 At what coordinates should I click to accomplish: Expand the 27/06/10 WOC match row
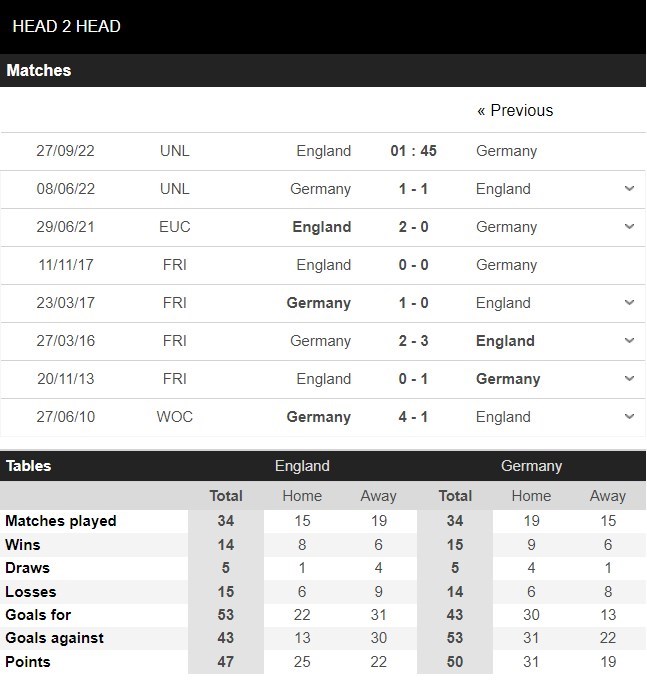629,417
